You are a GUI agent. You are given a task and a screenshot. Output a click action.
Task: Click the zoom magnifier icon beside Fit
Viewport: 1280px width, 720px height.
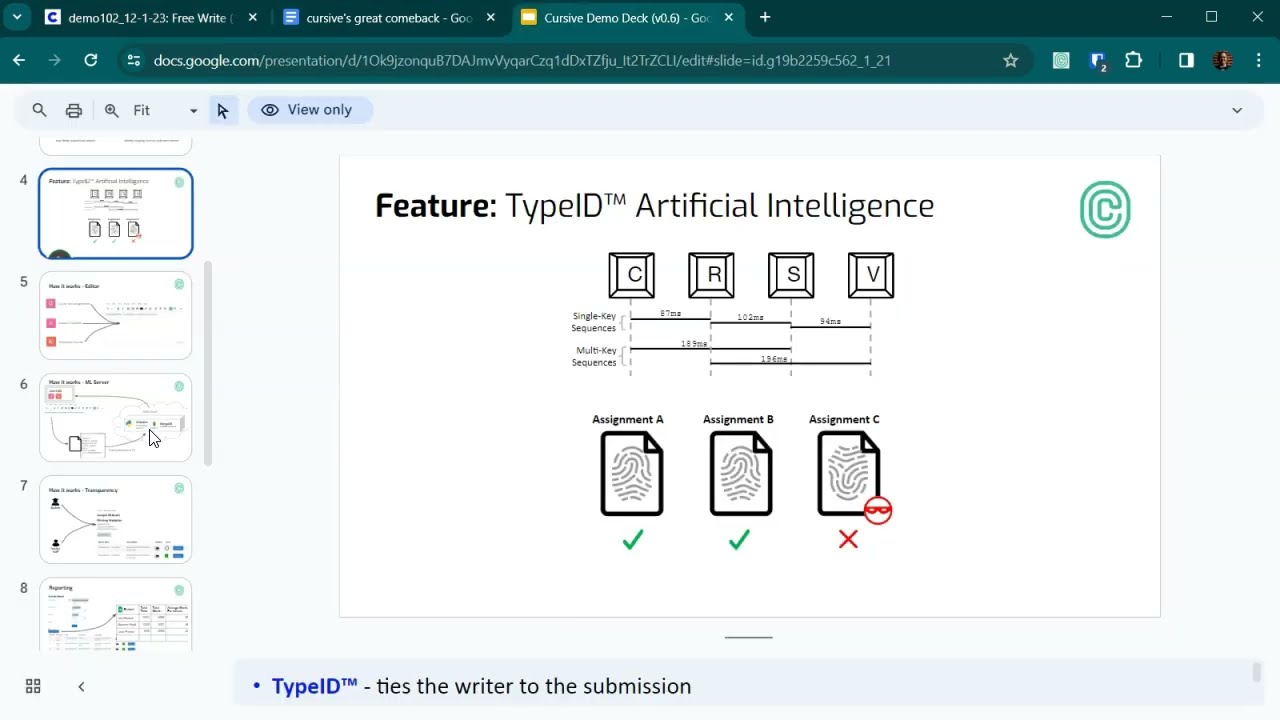click(112, 110)
